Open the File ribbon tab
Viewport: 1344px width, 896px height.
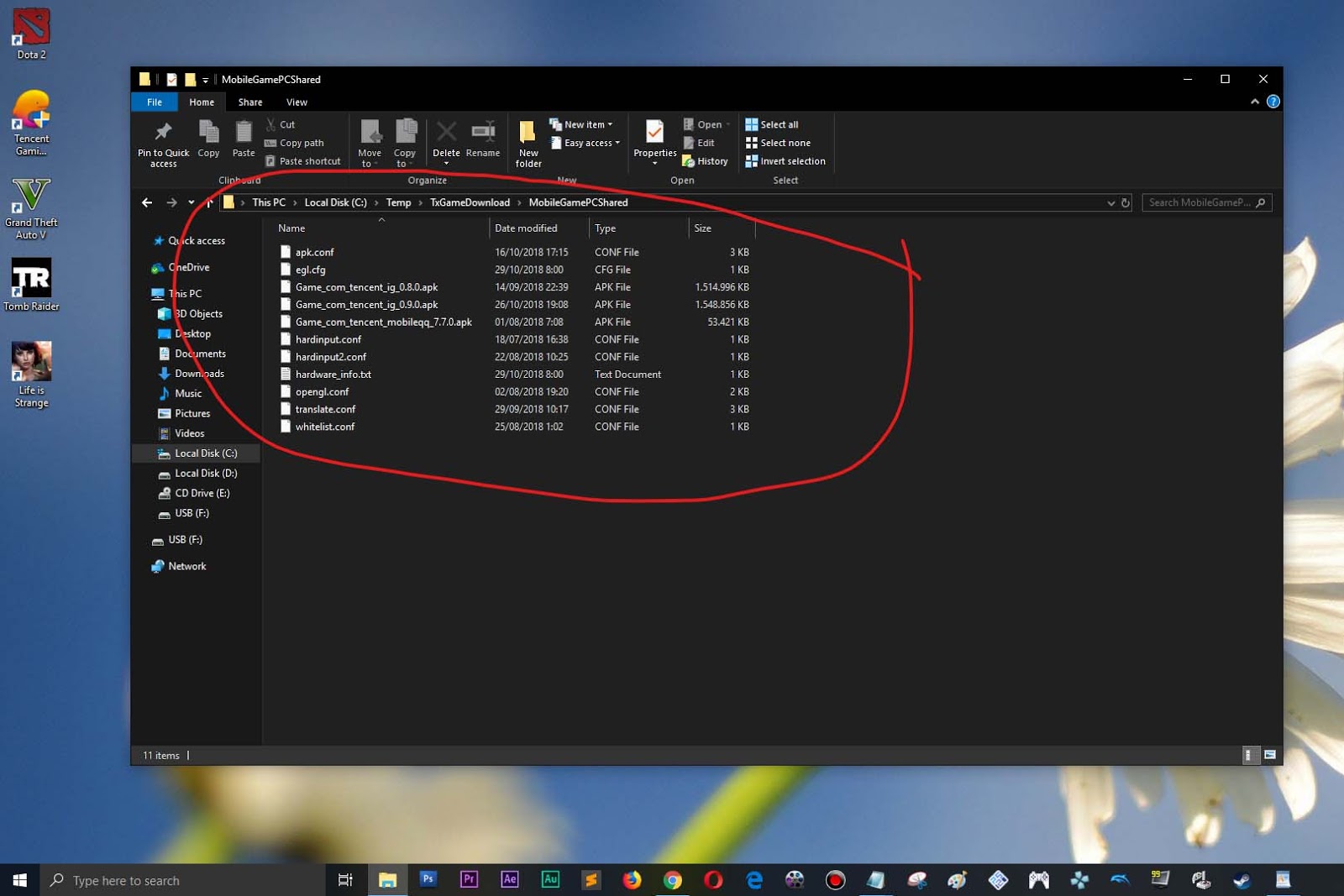(155, 102)
